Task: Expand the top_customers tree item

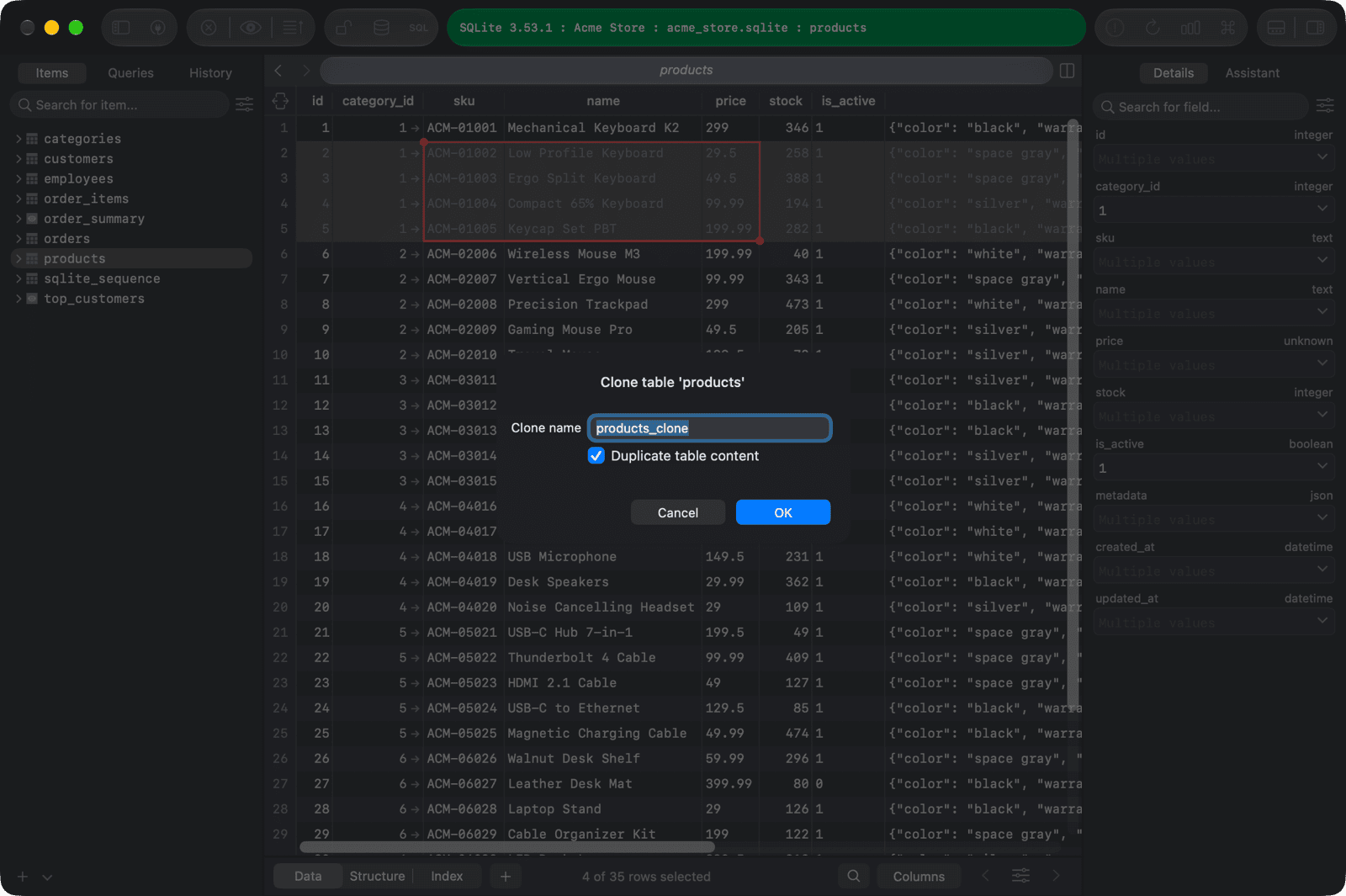Action: click(x=19, y=299)
